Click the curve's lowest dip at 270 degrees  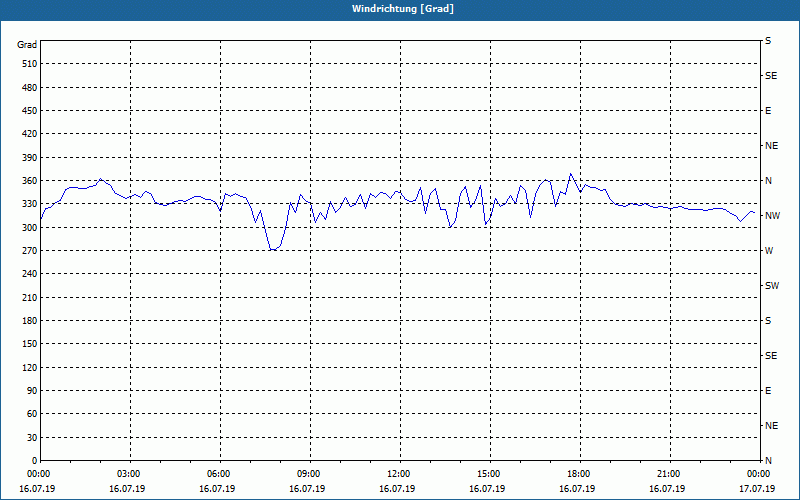point(273,249)
